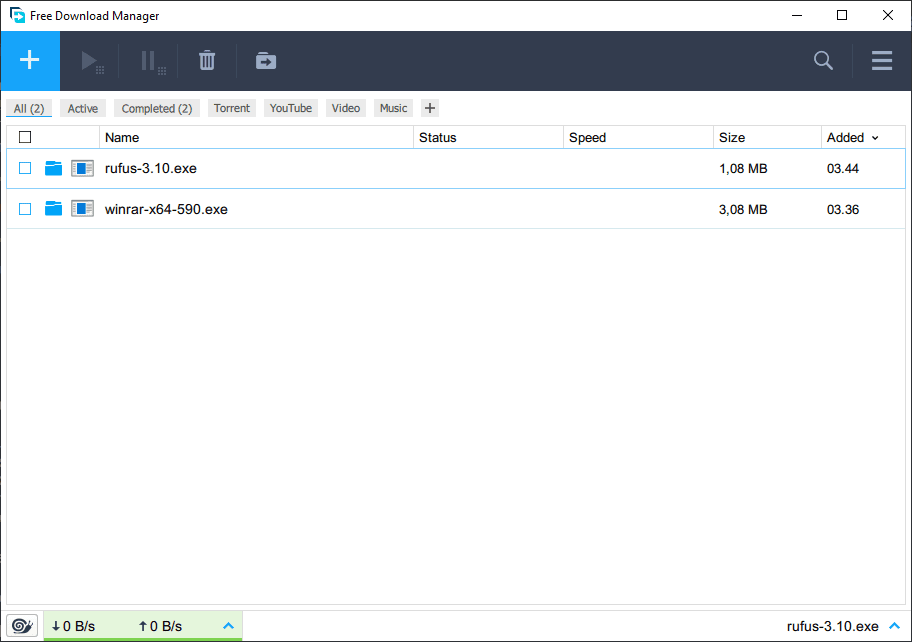Screen dimensions: 912x642
Task: Select the YouTube filter tab
Action: [291, 108]
